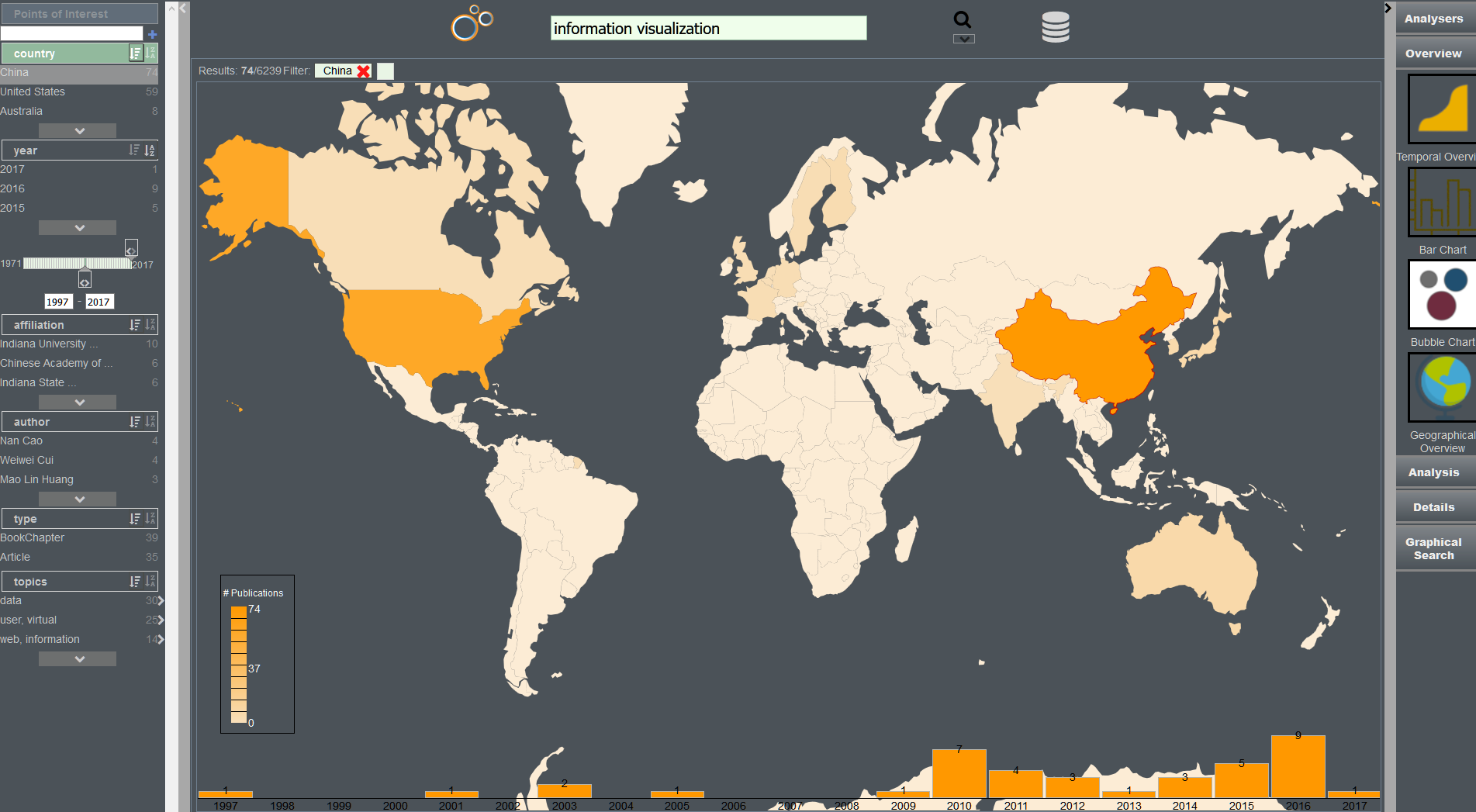
Task: Open the dropdown arrow below the magnifier
Action: pos(963,37)
